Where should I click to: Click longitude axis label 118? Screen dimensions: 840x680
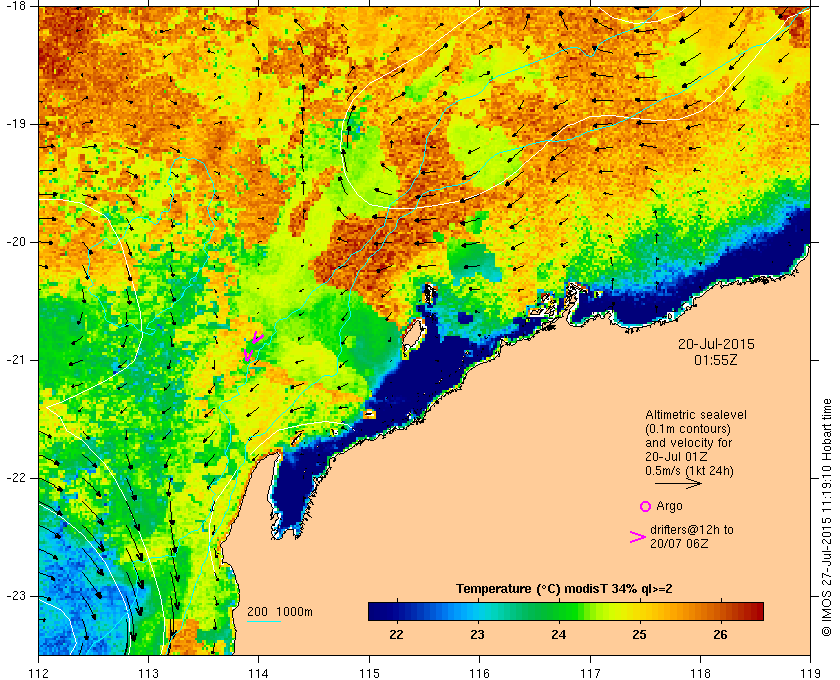tap(700, 672)
